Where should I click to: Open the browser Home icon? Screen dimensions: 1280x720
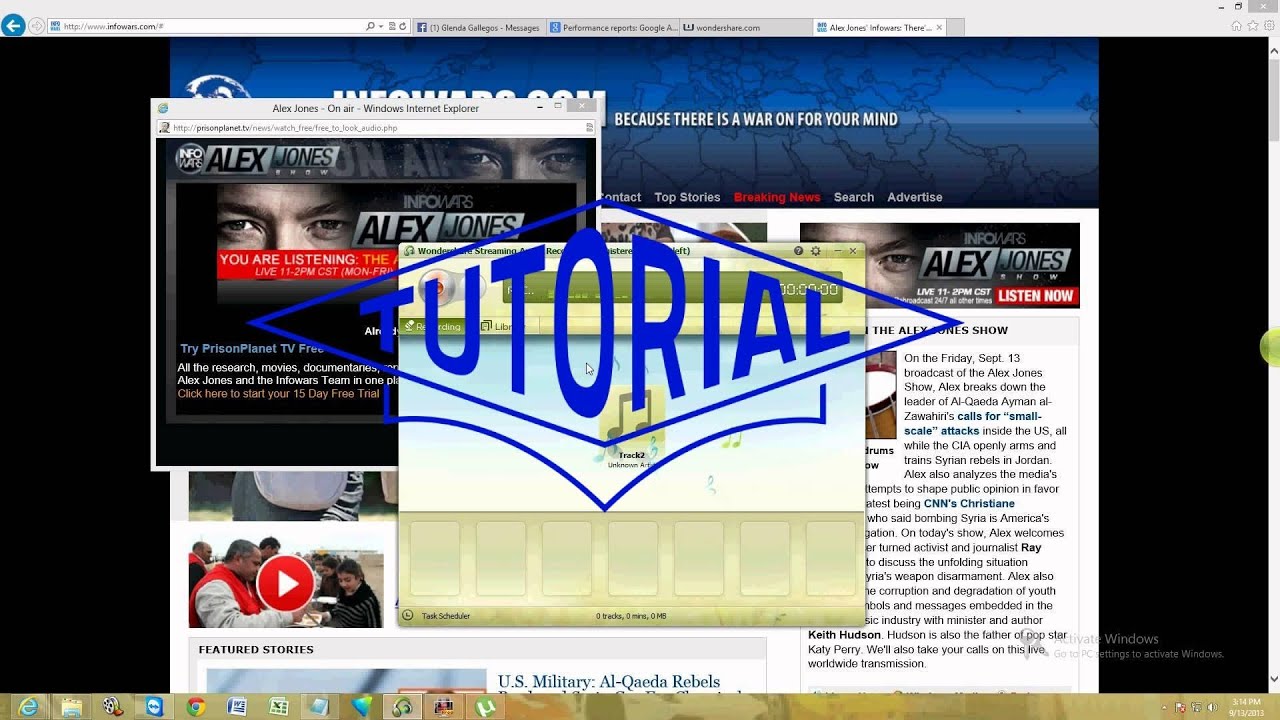click(1237, 26)
